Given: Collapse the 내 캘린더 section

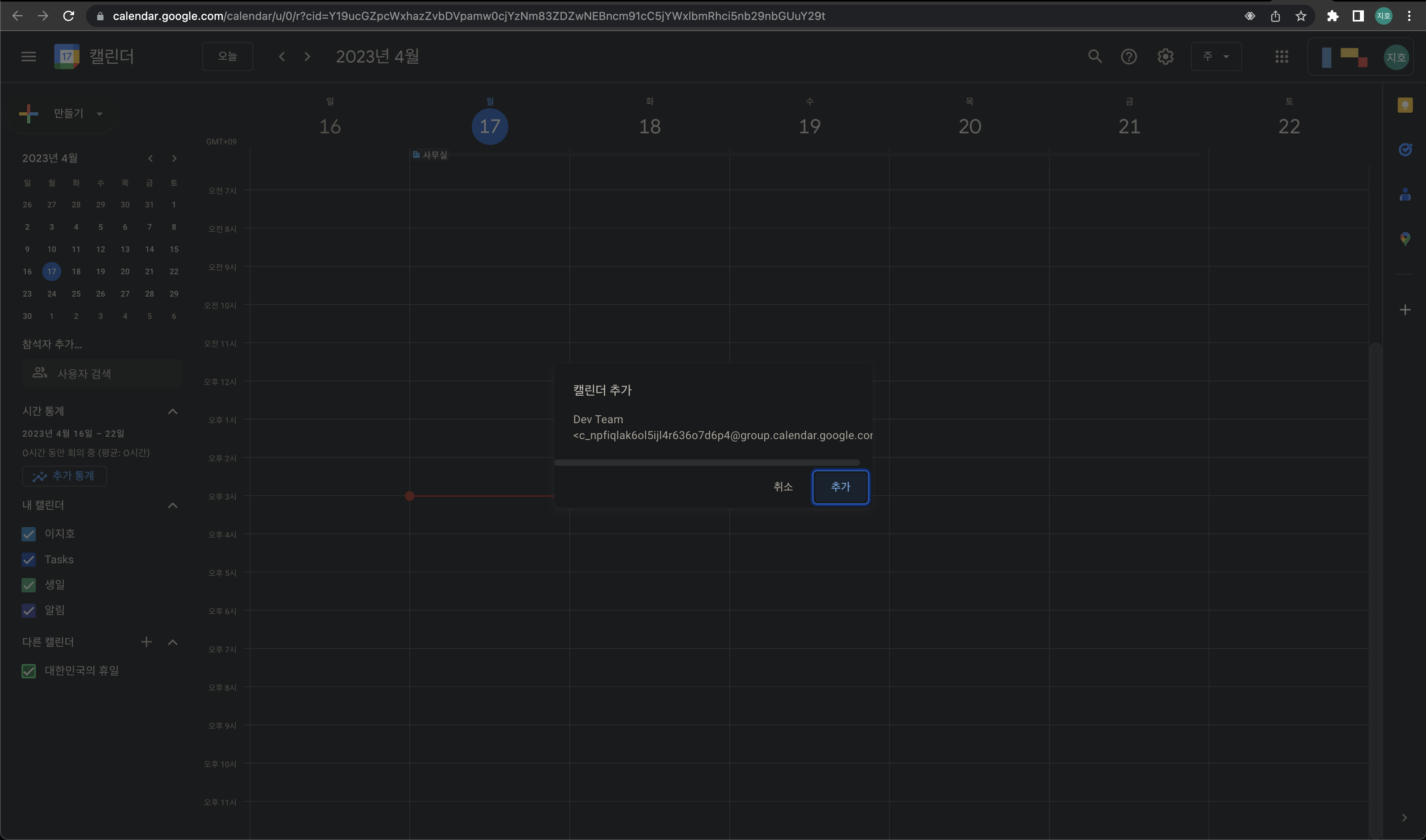Looking at the screenshot, I should tap(173, 505).
